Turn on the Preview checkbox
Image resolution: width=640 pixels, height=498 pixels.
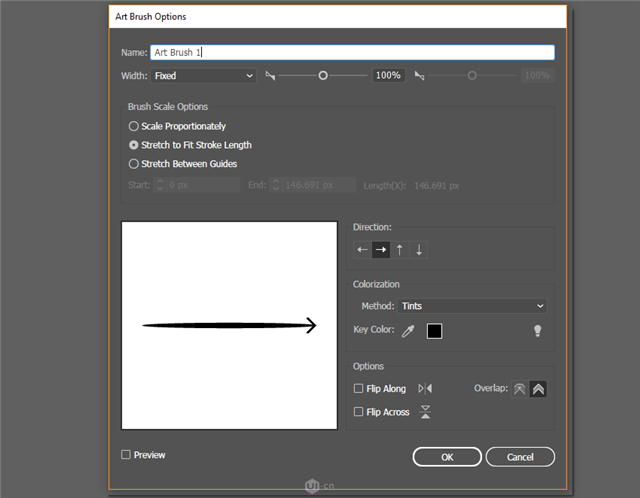pos(126,455)
